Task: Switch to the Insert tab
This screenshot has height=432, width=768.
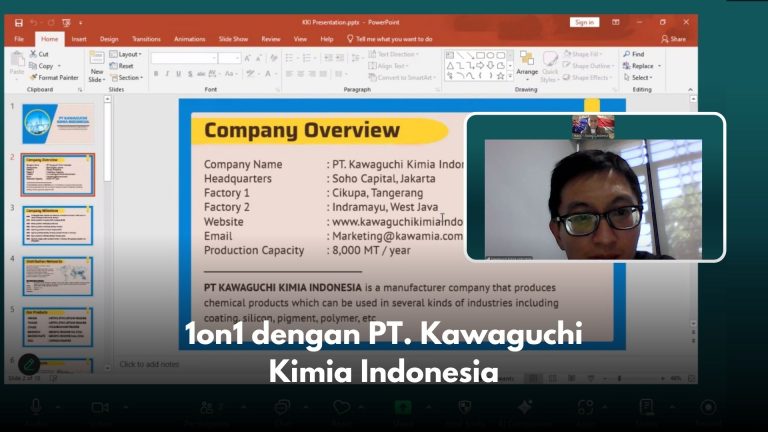Action: (79, 39)
